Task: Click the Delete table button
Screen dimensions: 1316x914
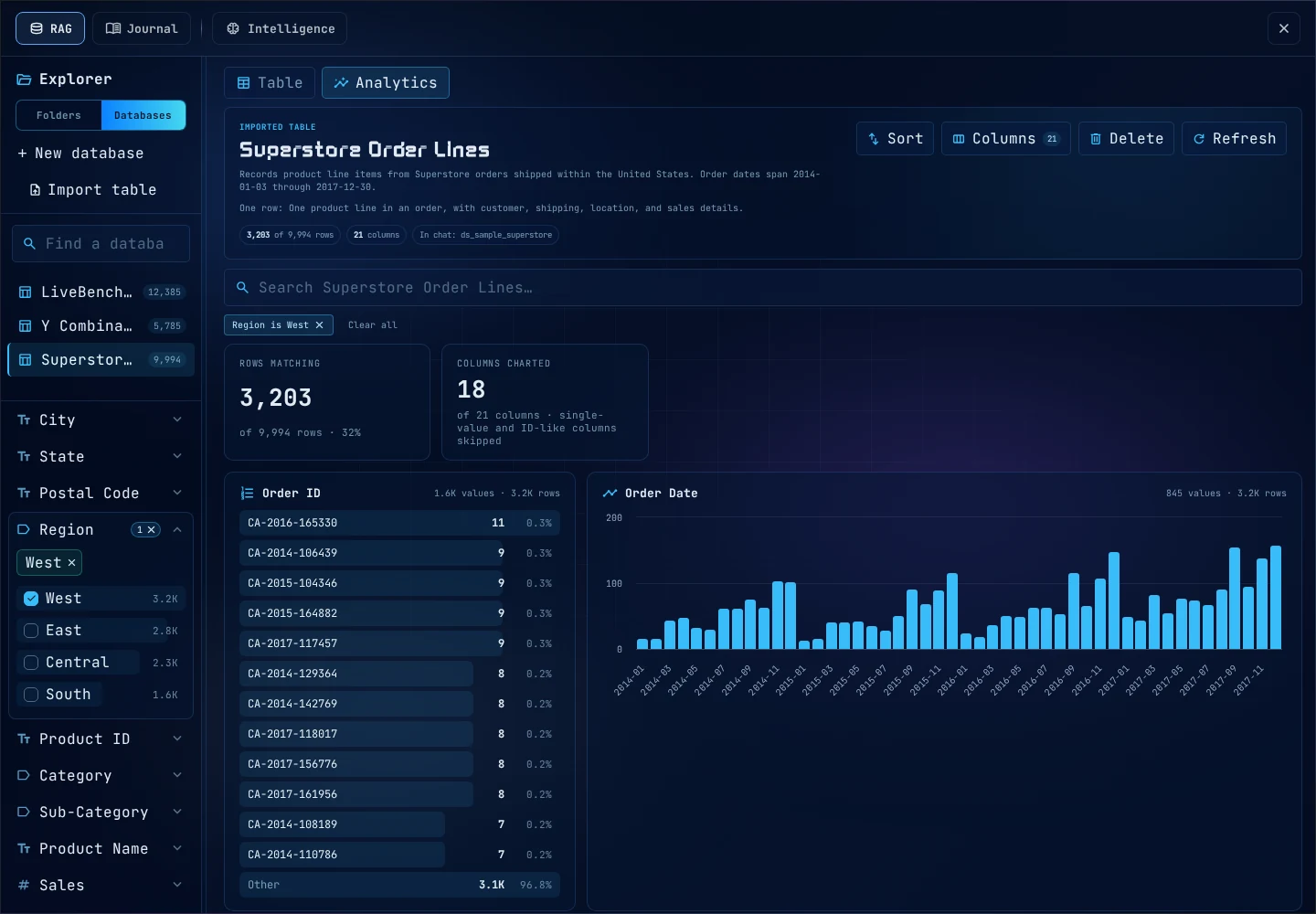Action: click(1126, 139)
